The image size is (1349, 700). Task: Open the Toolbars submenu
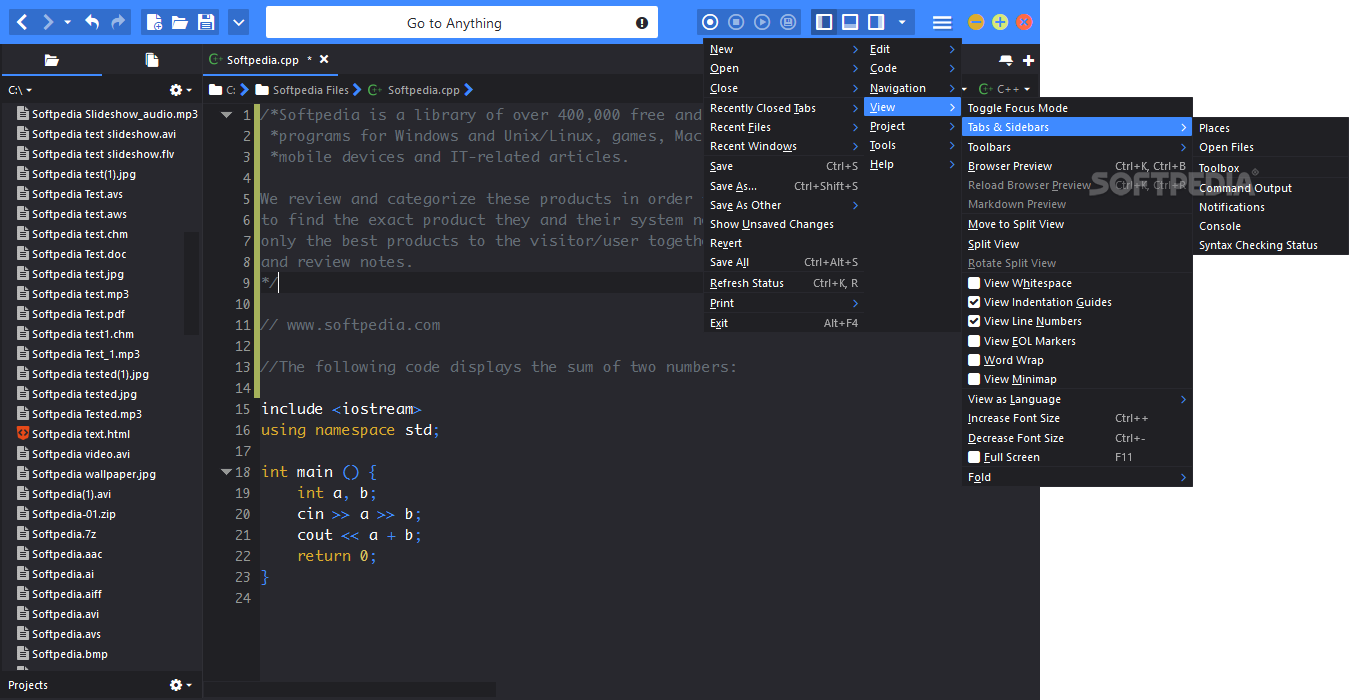click(x=1077, y=147)
